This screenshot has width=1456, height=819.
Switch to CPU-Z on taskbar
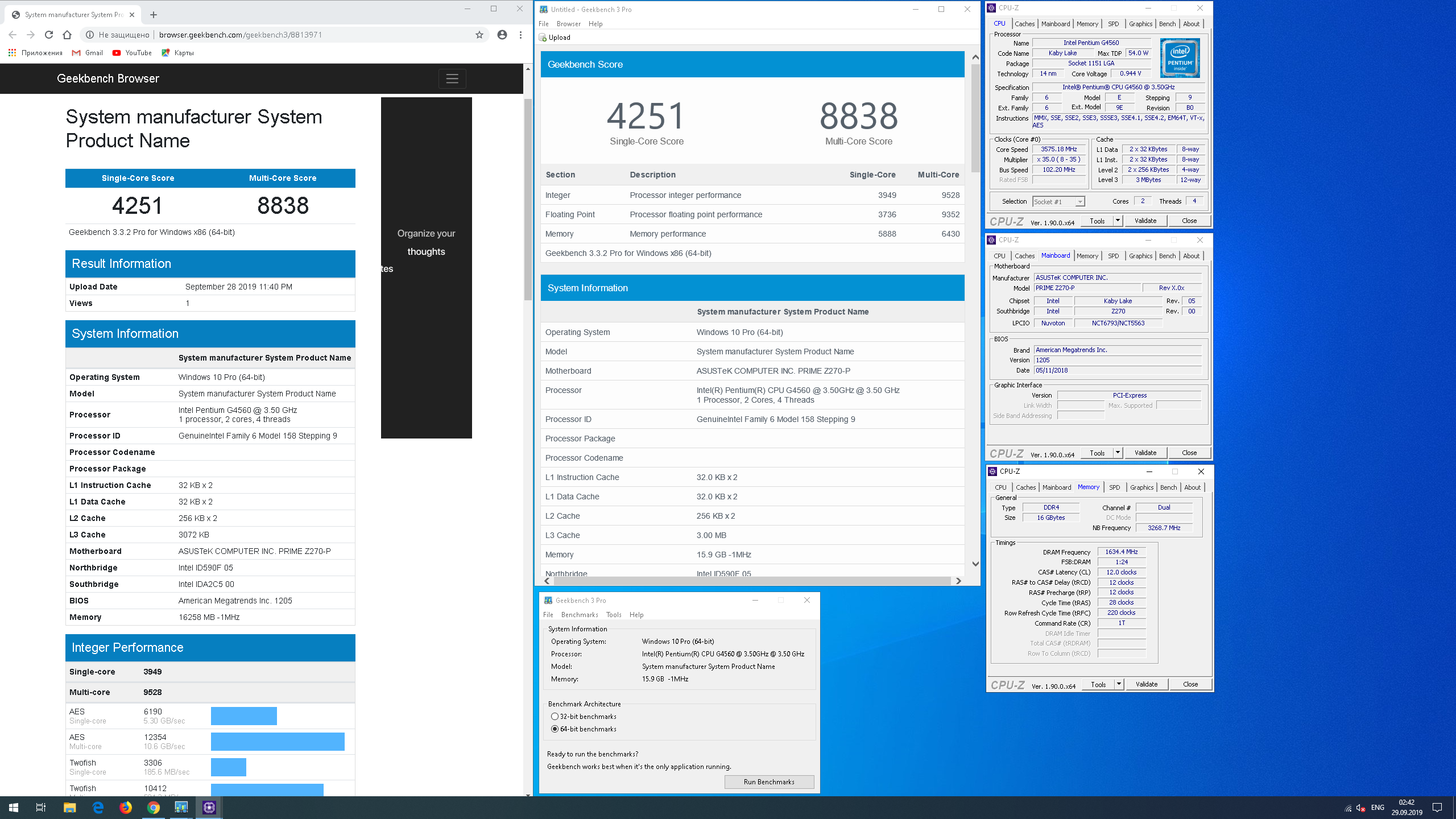pyautogui.click(x=209, y=808)
